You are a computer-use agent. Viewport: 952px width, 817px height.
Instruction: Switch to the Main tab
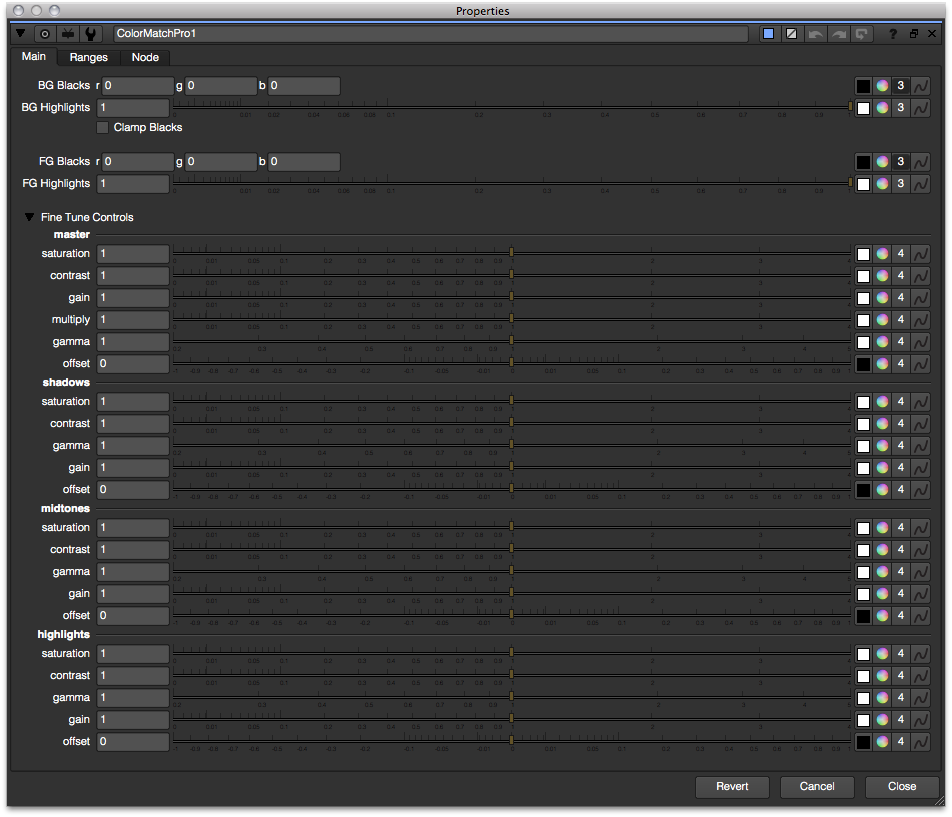[x=34, y=56]
